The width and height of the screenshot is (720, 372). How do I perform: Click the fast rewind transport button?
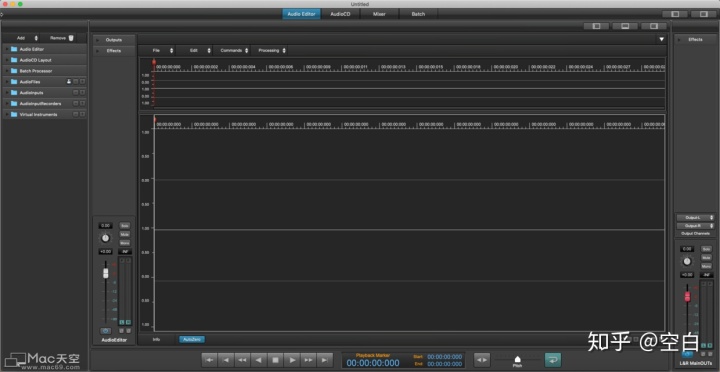[x=242, y=360]
